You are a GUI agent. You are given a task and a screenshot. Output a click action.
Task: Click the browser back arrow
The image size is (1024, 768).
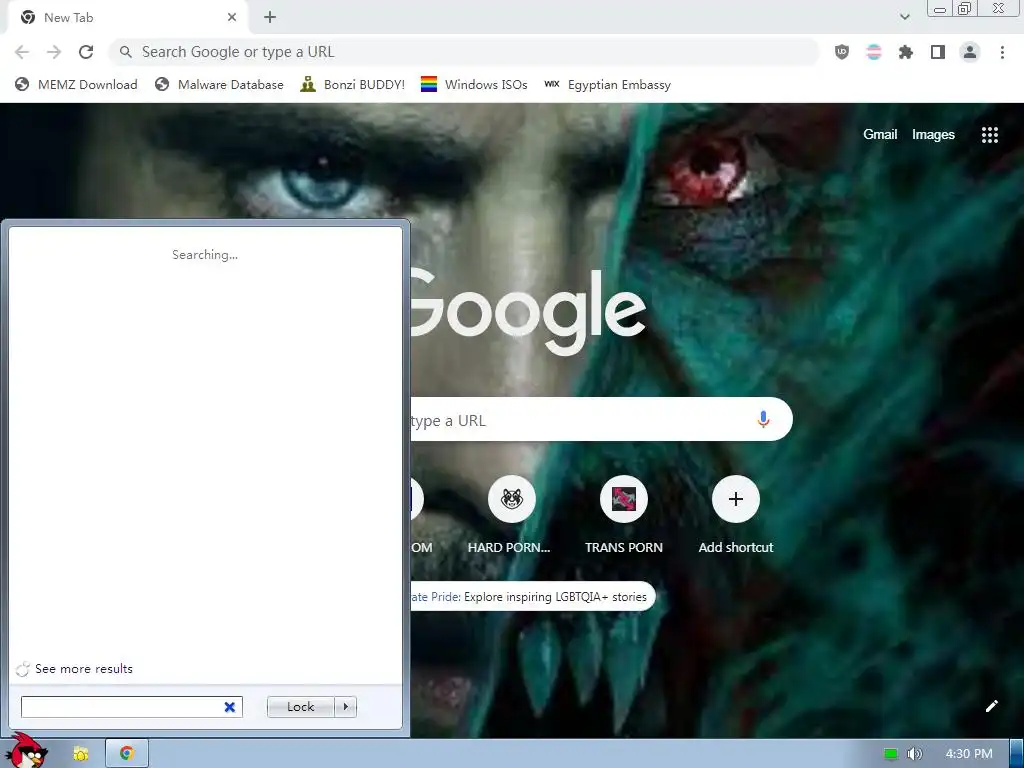[x=22, y=52]
